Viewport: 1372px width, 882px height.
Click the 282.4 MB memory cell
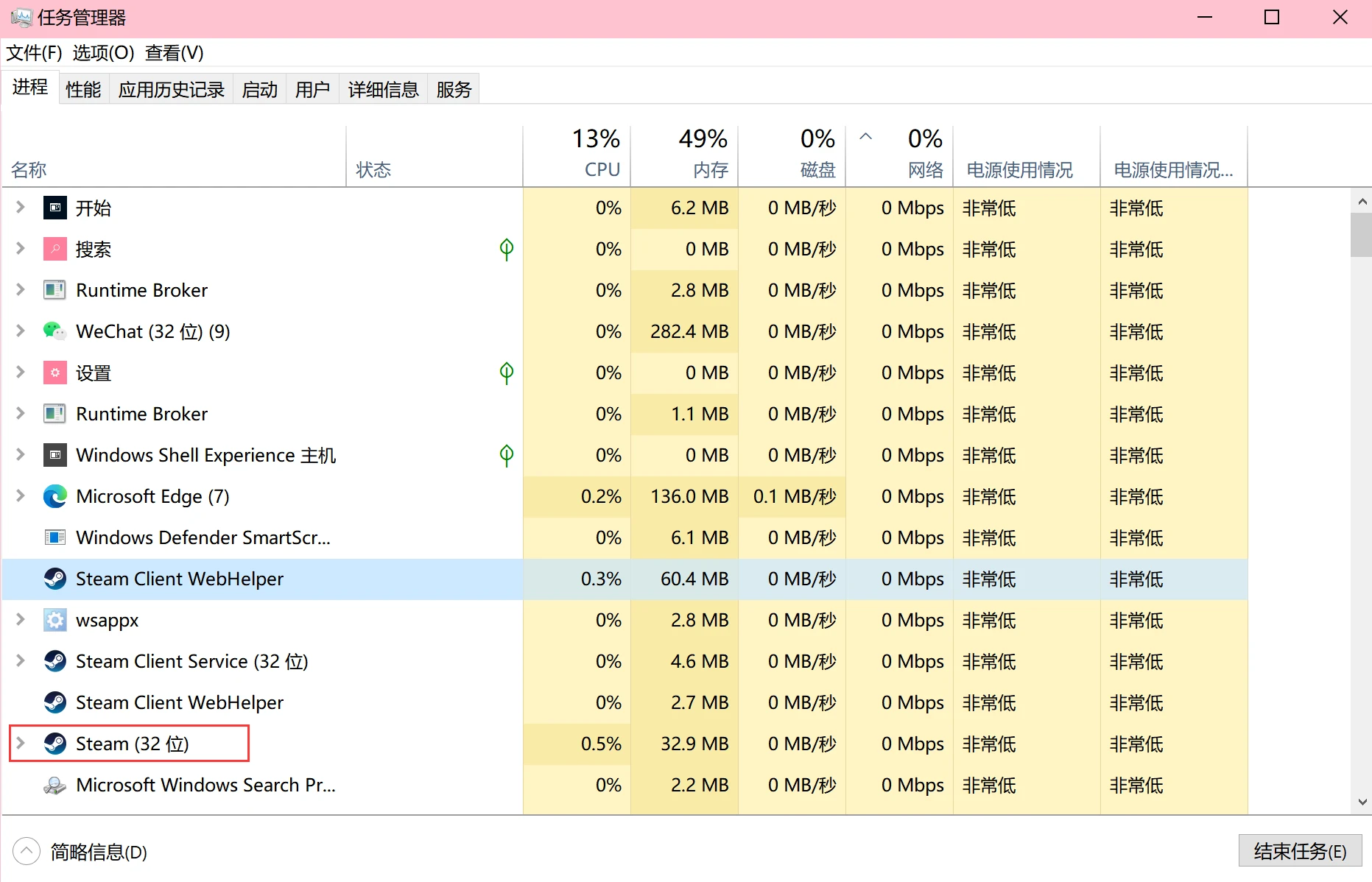click(x=684, y=332)
